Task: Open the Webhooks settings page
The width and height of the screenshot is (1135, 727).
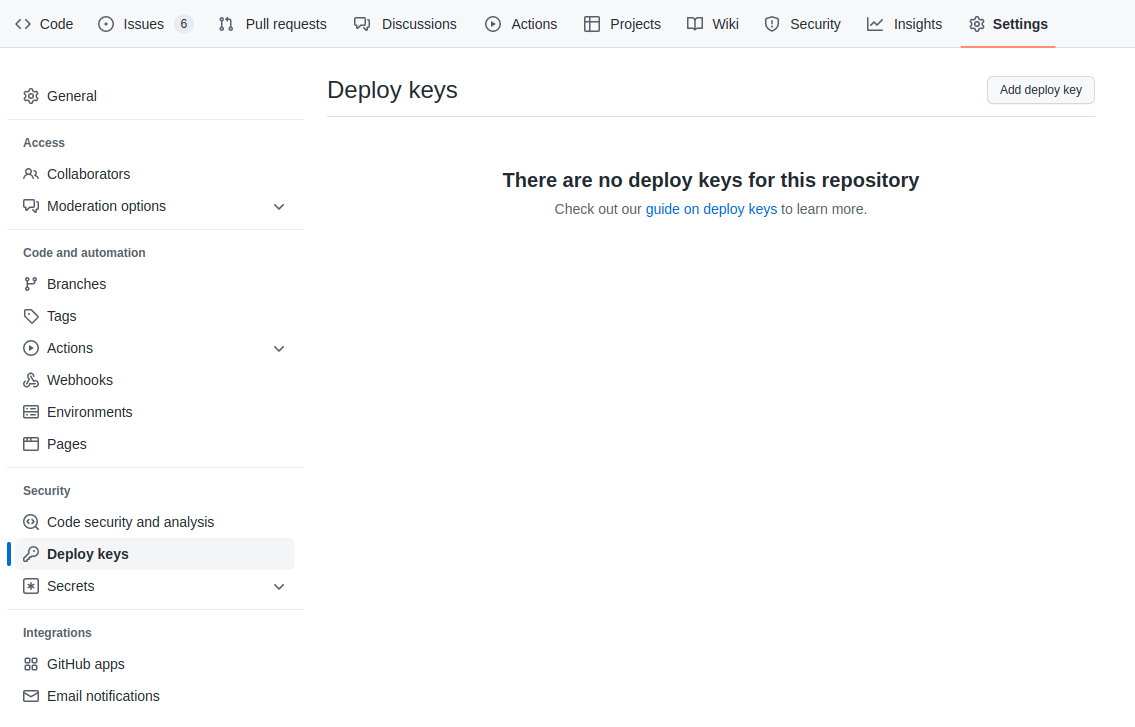Action: click(78, 380)
